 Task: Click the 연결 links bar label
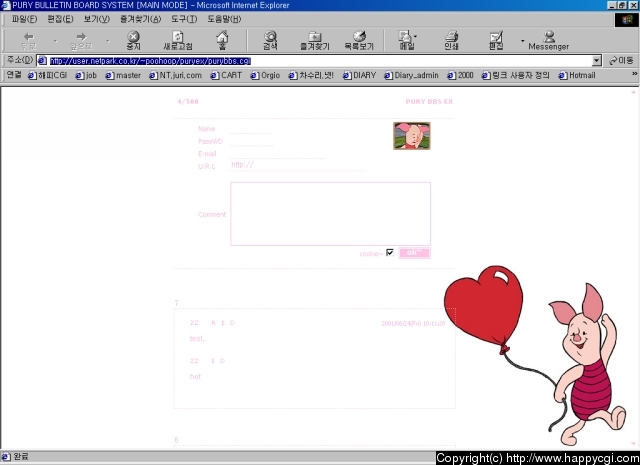tap(14, 75)
